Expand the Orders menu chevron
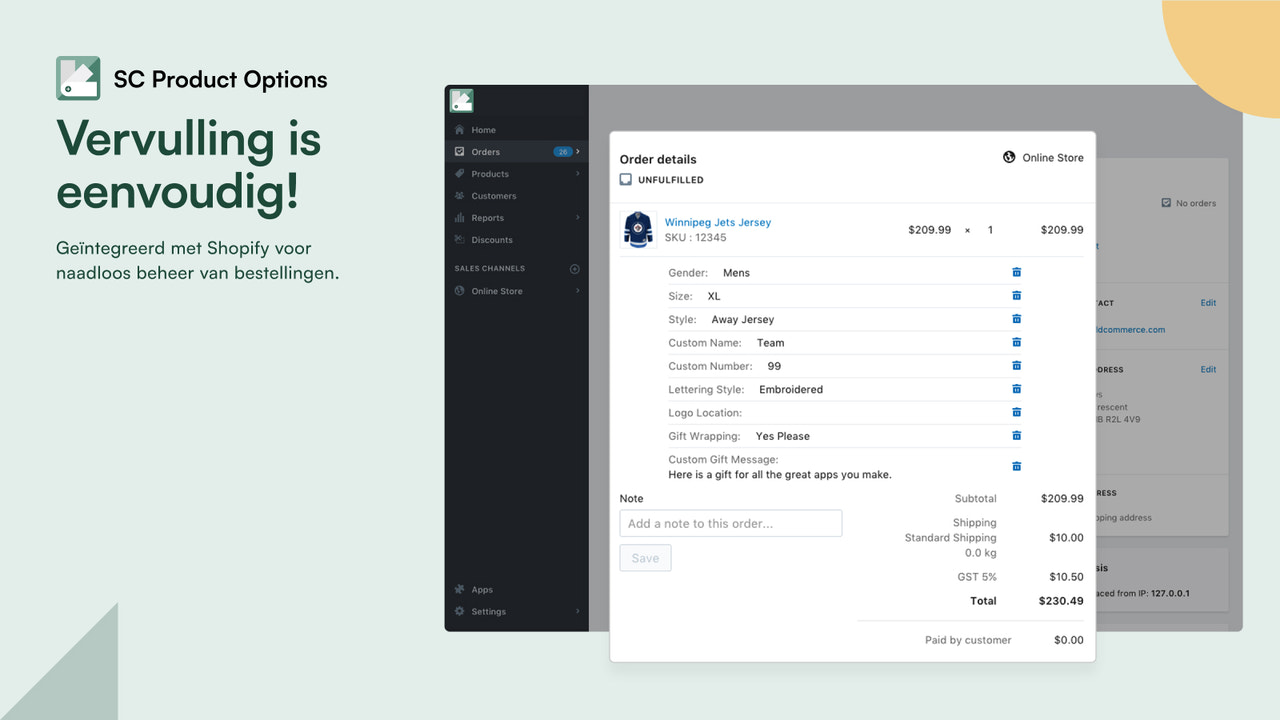The height and width of the screenshot is (720, 1280). (x=578, y=152)
